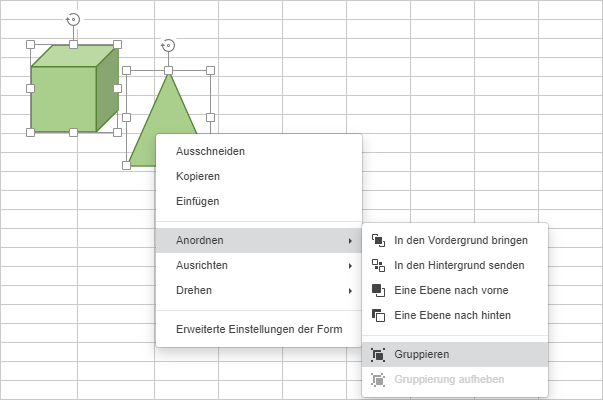The image size is (603, 400).
Task: Click the greyed 'Gruppierung aufheben' icon
Action: (x=378, y=380)
